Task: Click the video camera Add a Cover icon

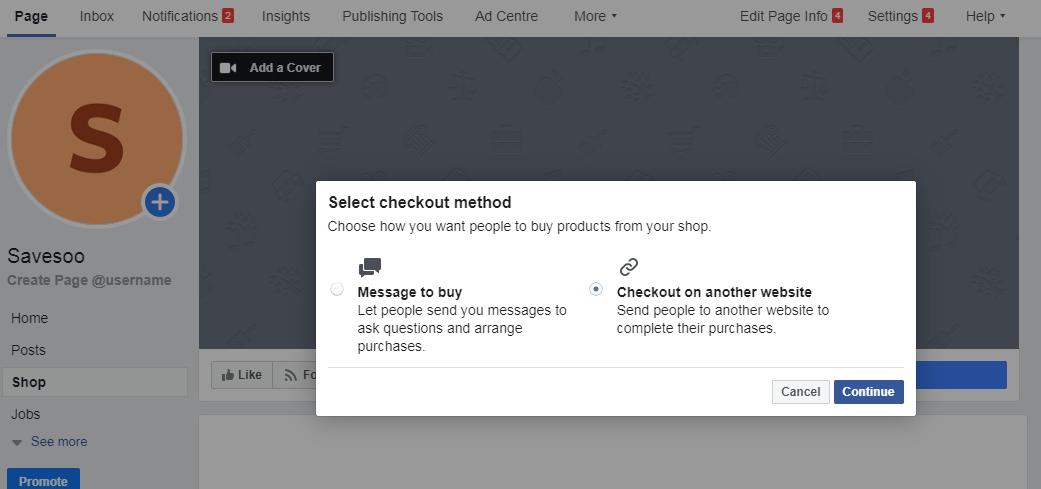Action: (x=228, y=68)
